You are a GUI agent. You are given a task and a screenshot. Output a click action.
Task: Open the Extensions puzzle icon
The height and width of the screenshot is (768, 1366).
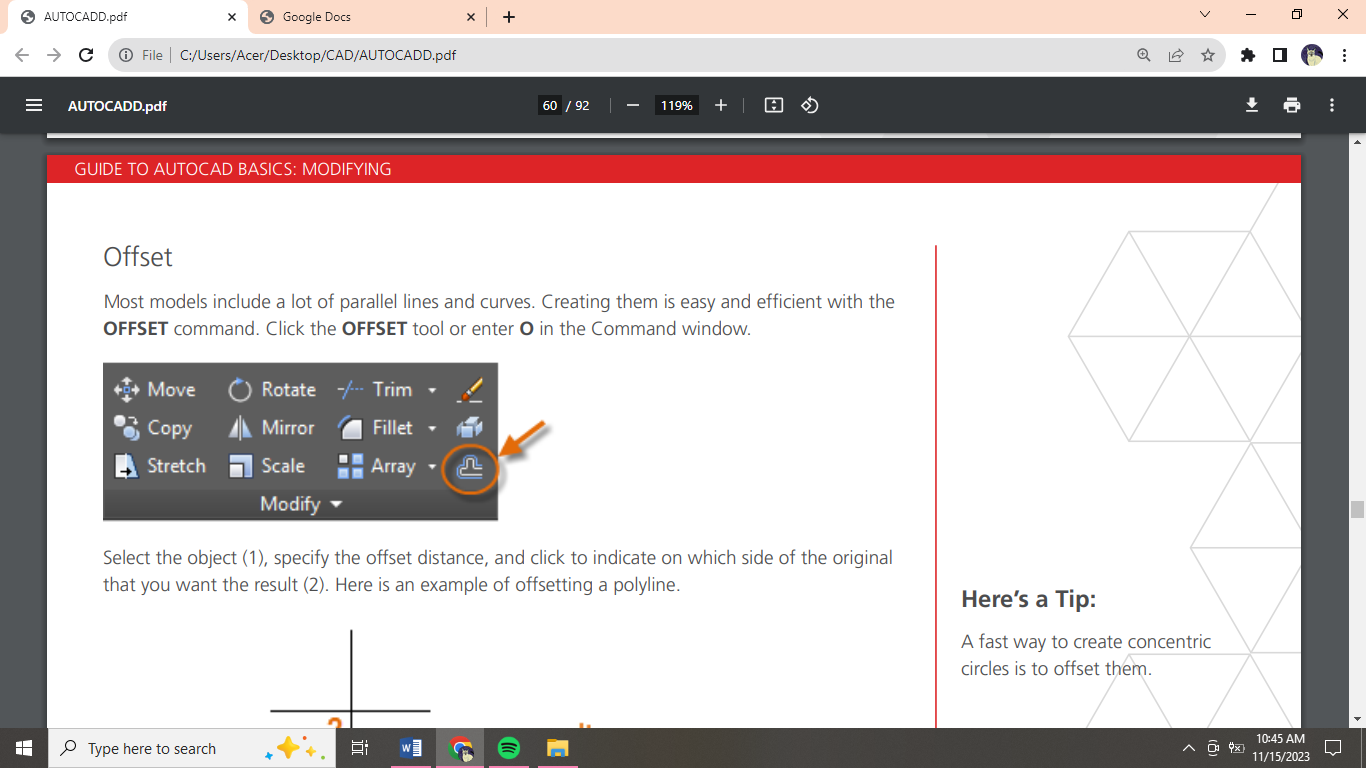pyautogui.click(x=1247, y=55)
